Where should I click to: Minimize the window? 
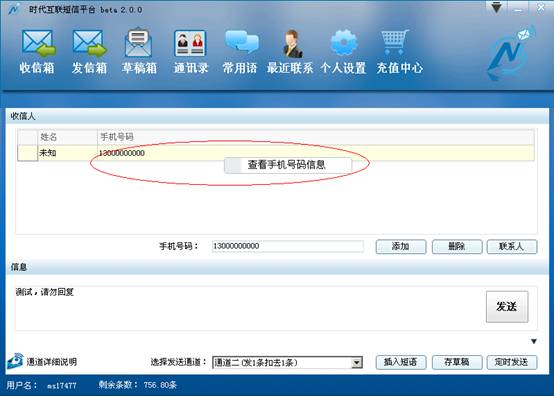(518, 8)
